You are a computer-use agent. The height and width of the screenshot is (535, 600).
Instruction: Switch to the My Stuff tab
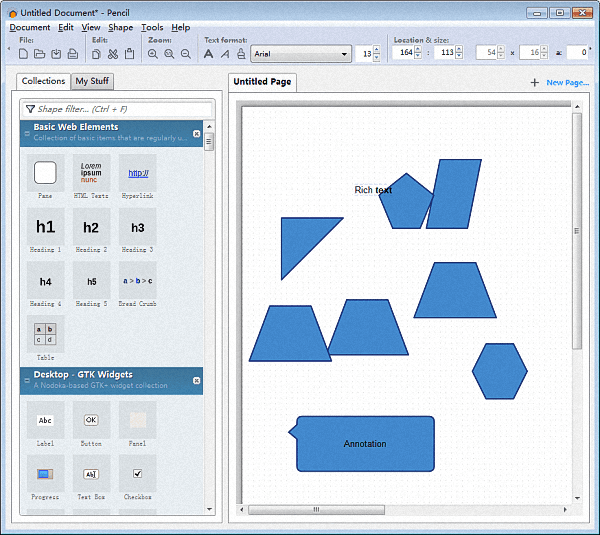92,81
